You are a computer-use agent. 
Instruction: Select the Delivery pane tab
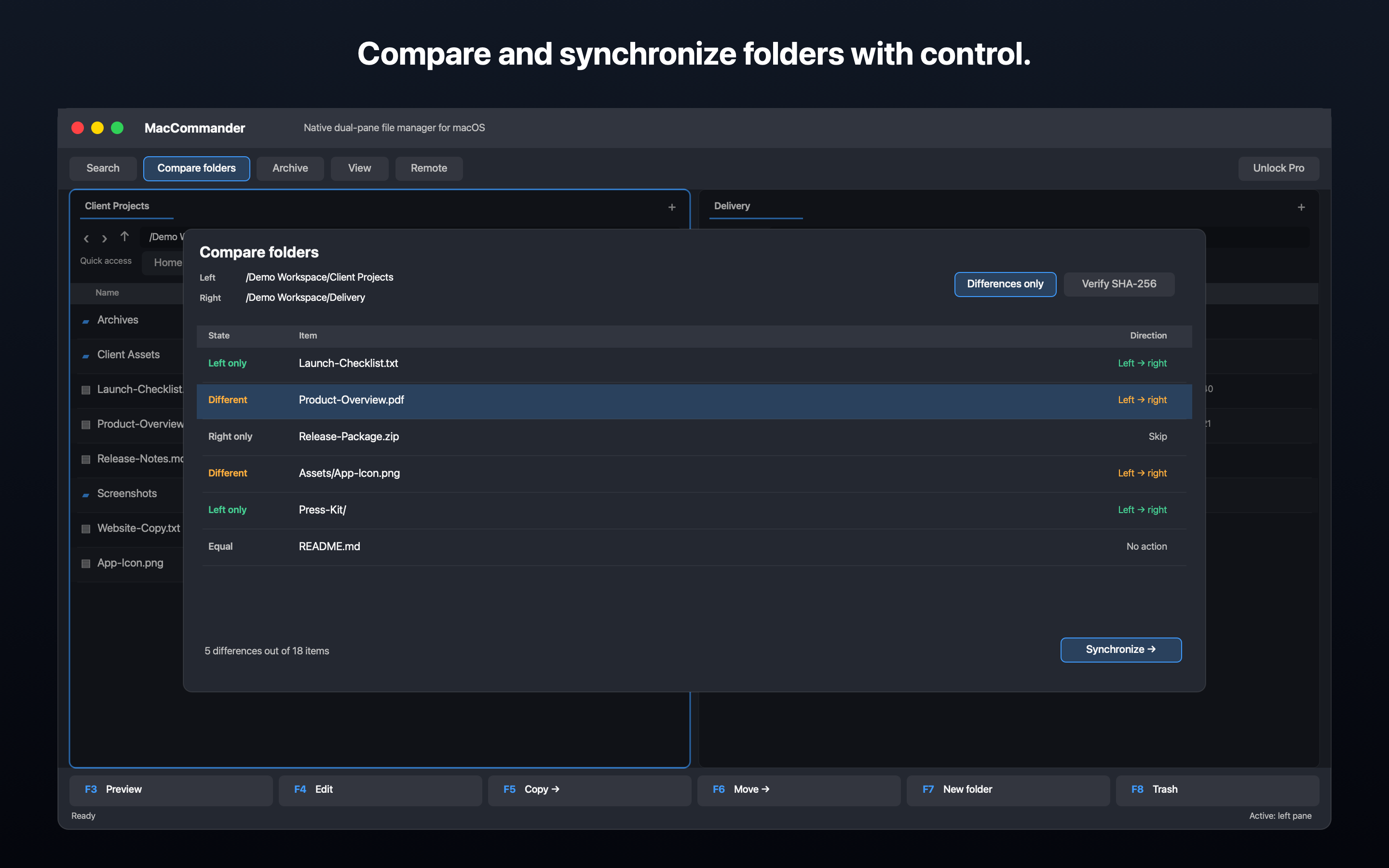[x=732, y=206]
